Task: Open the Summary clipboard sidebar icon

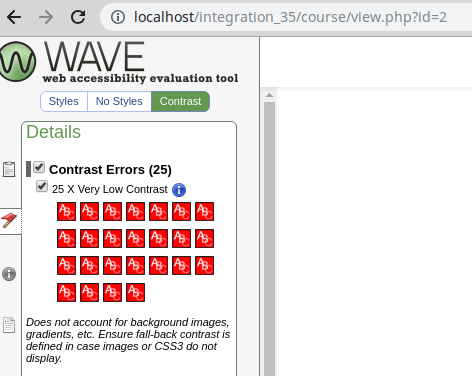Action: 9,169
